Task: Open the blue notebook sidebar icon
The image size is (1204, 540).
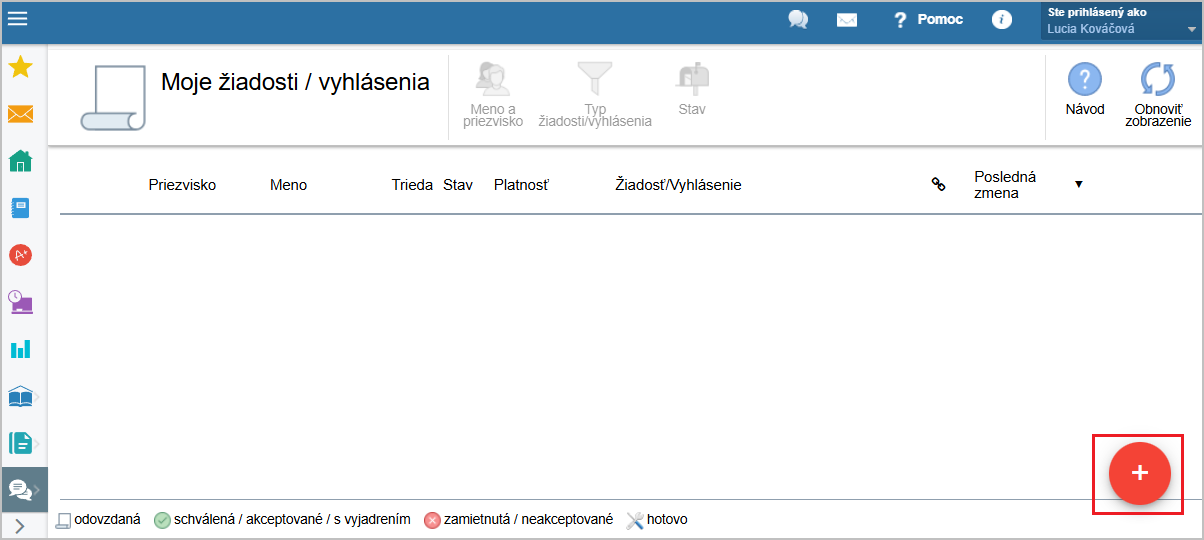Action: [20, 208]
